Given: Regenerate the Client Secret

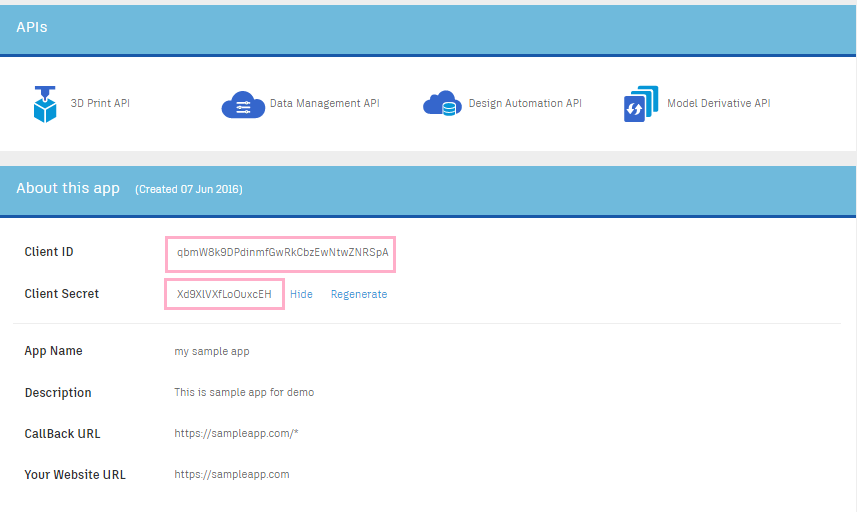Looking at the screenshot, I should click(359, 294).
